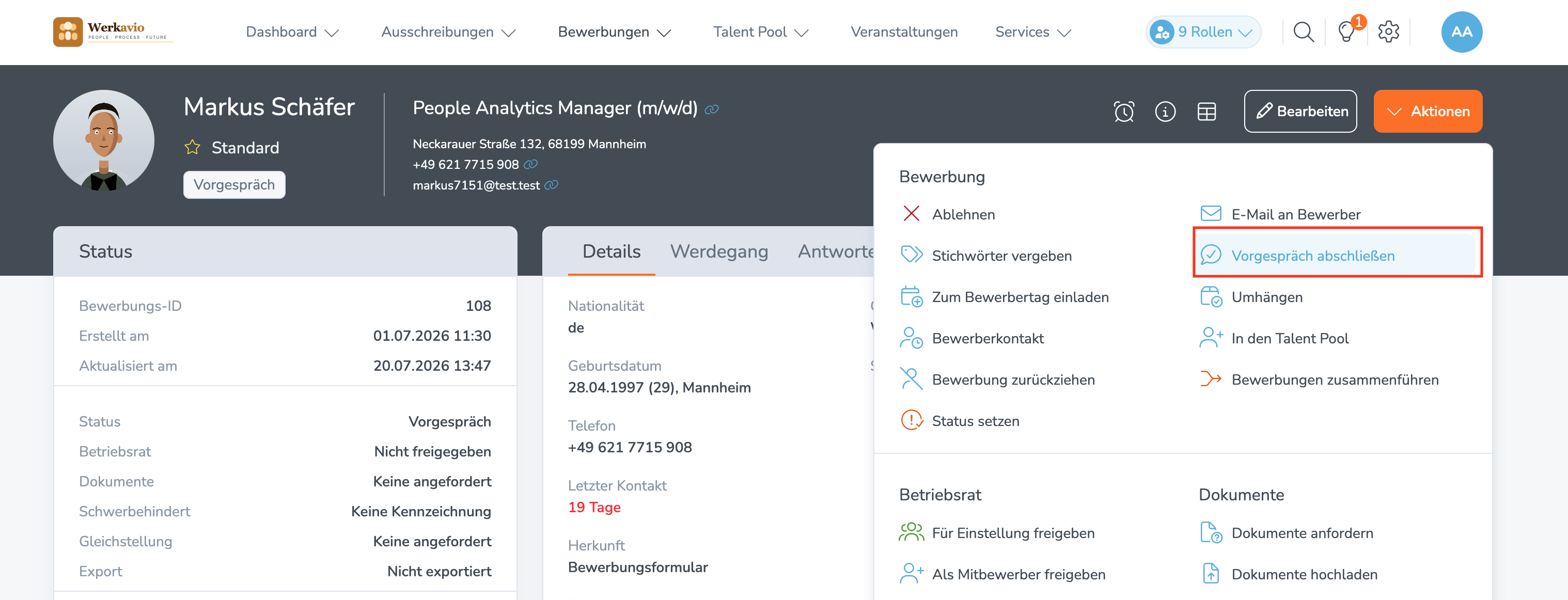The width and height of the screenshot is (1568, 600).
Task: Open the settings gear icon
Action: coord(1388,31)
